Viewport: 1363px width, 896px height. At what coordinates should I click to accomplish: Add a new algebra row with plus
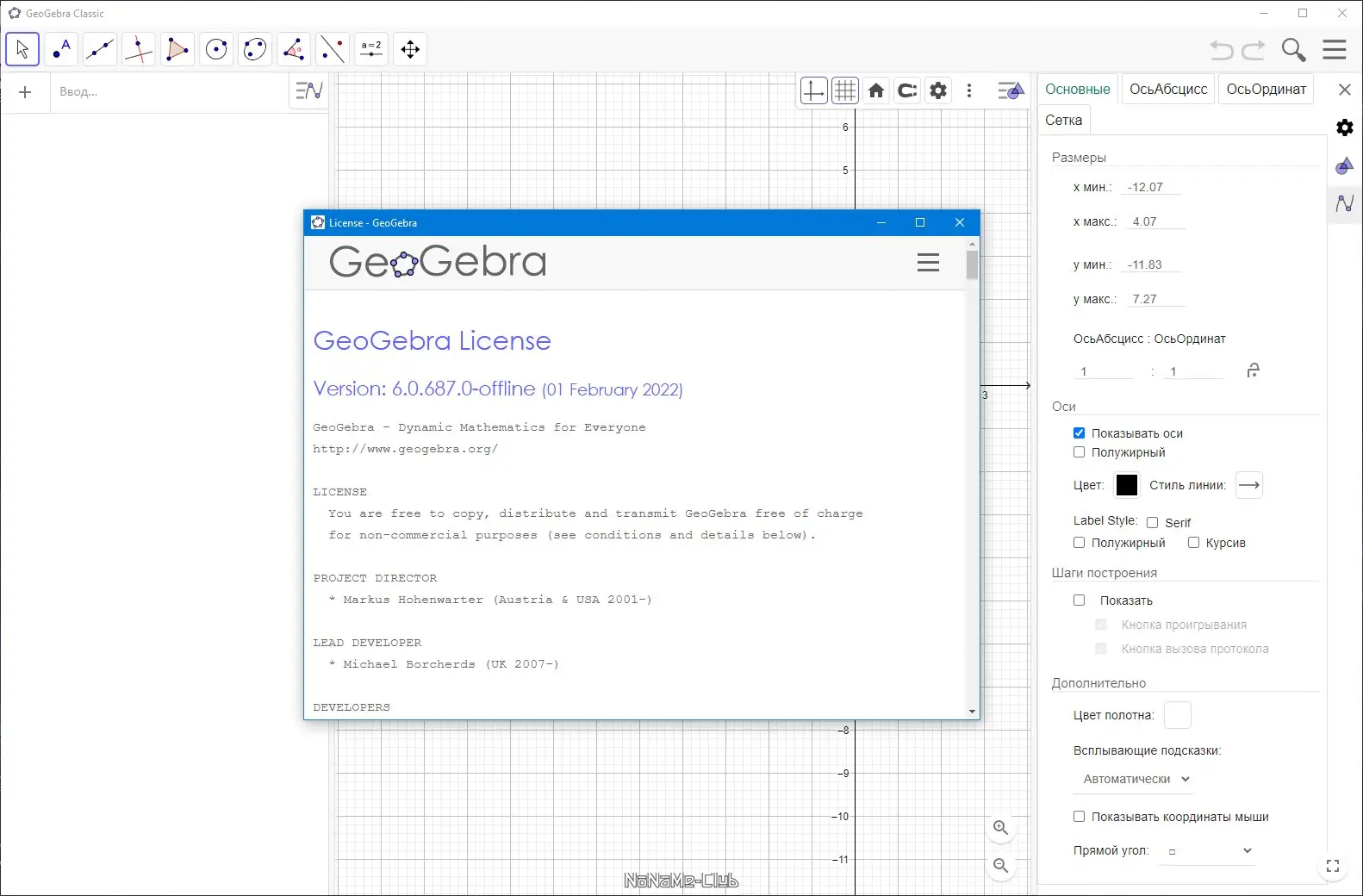(25, 92)
